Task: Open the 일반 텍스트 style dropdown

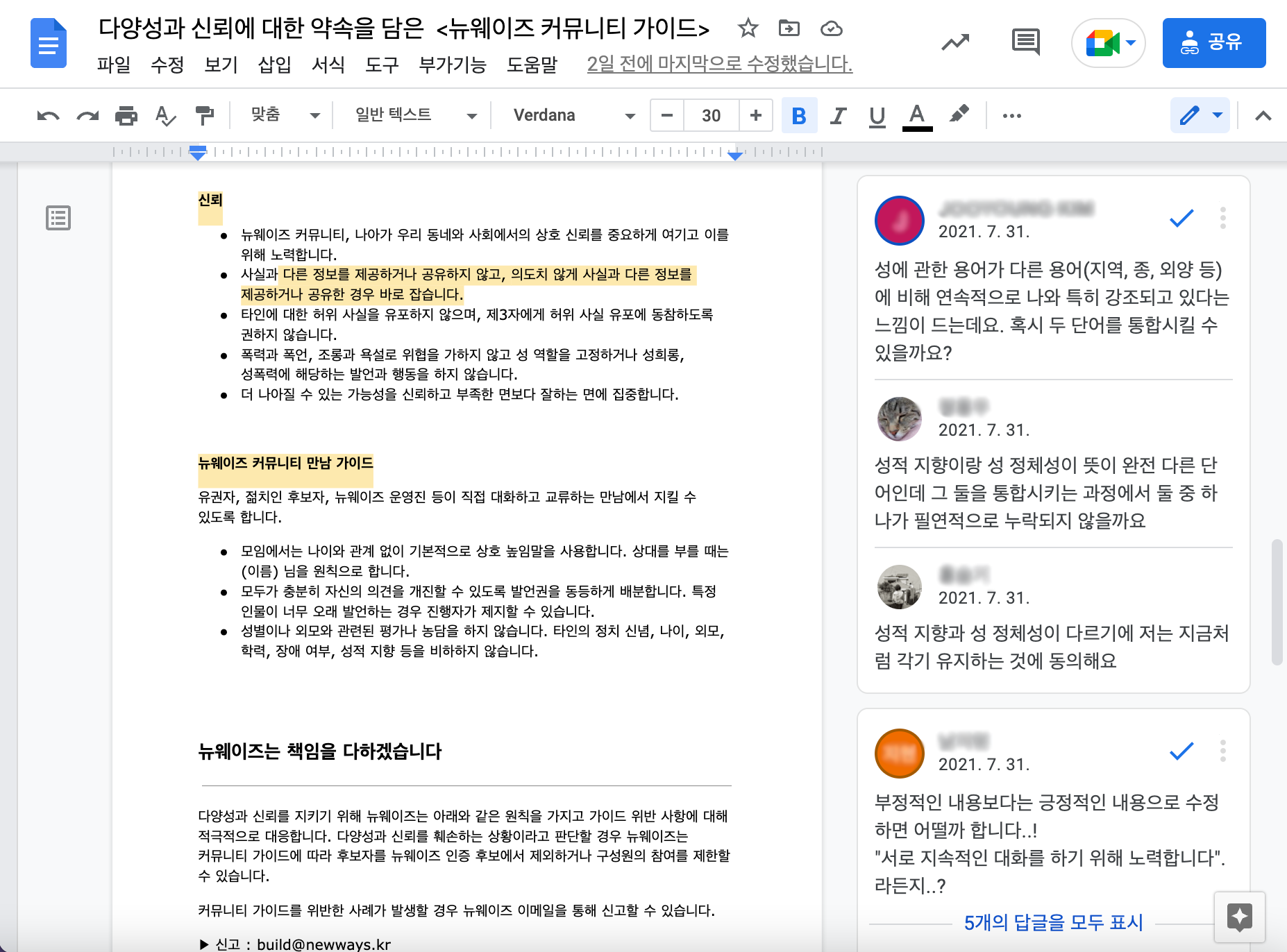Action: coord(415,115)
